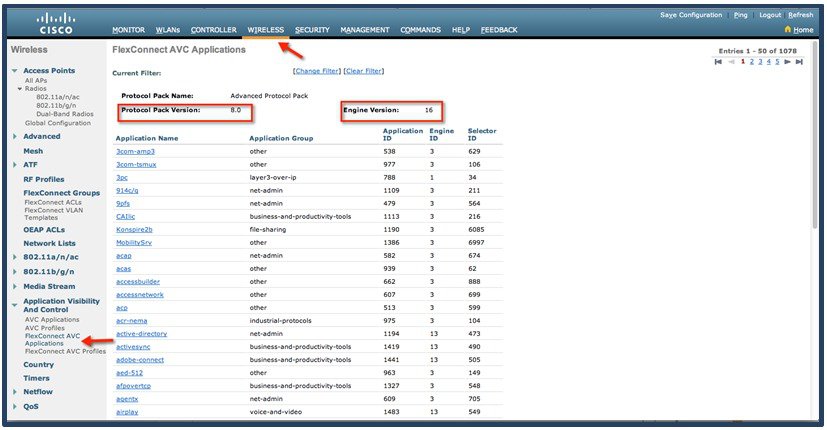This screenshot has height=430, width=827.
Task: Open the airplay application
Action: point(127,412)
